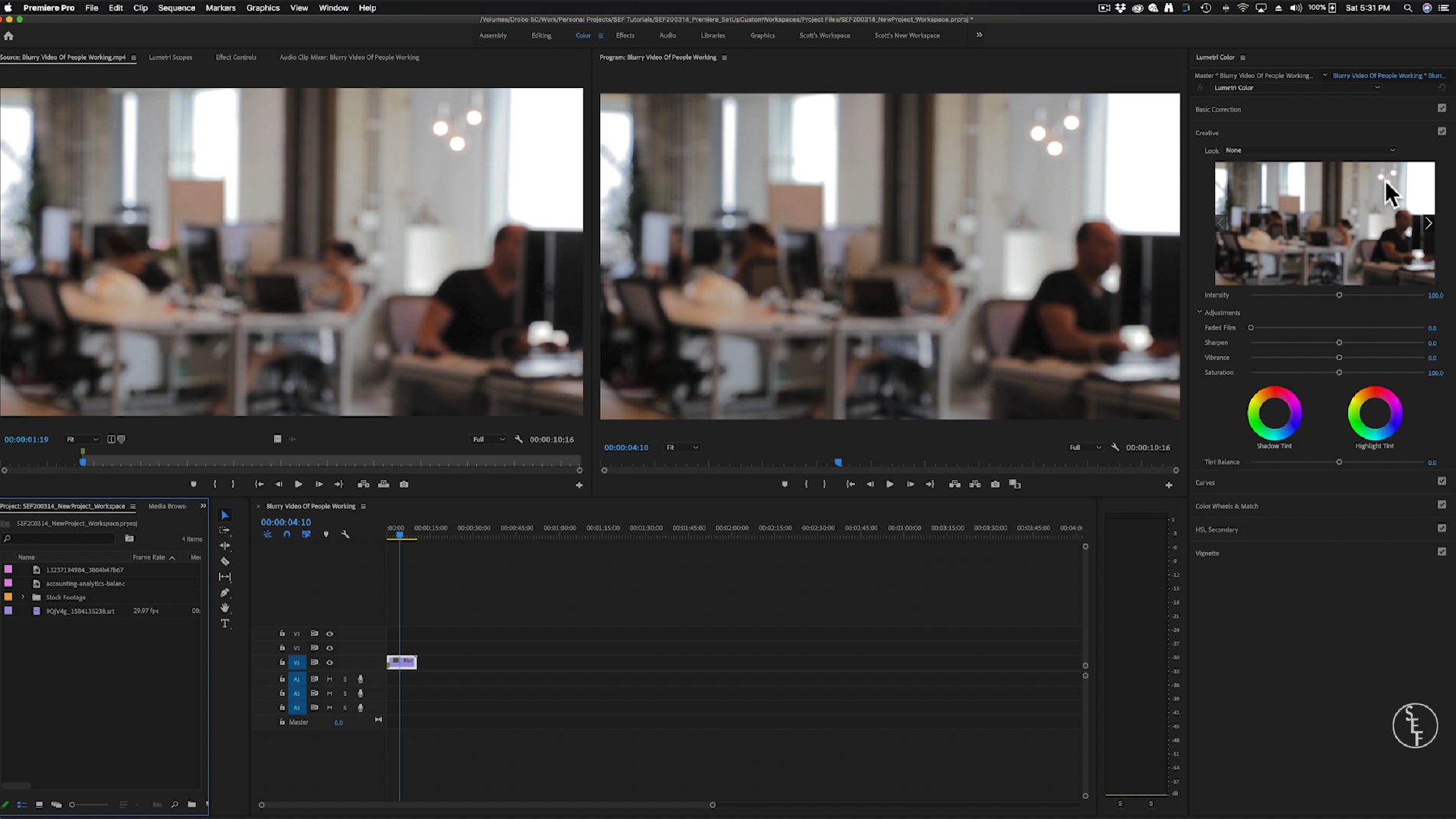The width and height of the screenshot is (1456, 819).
Task: Hide video track V2 with its eye toggle
Action: click(330, 648)
